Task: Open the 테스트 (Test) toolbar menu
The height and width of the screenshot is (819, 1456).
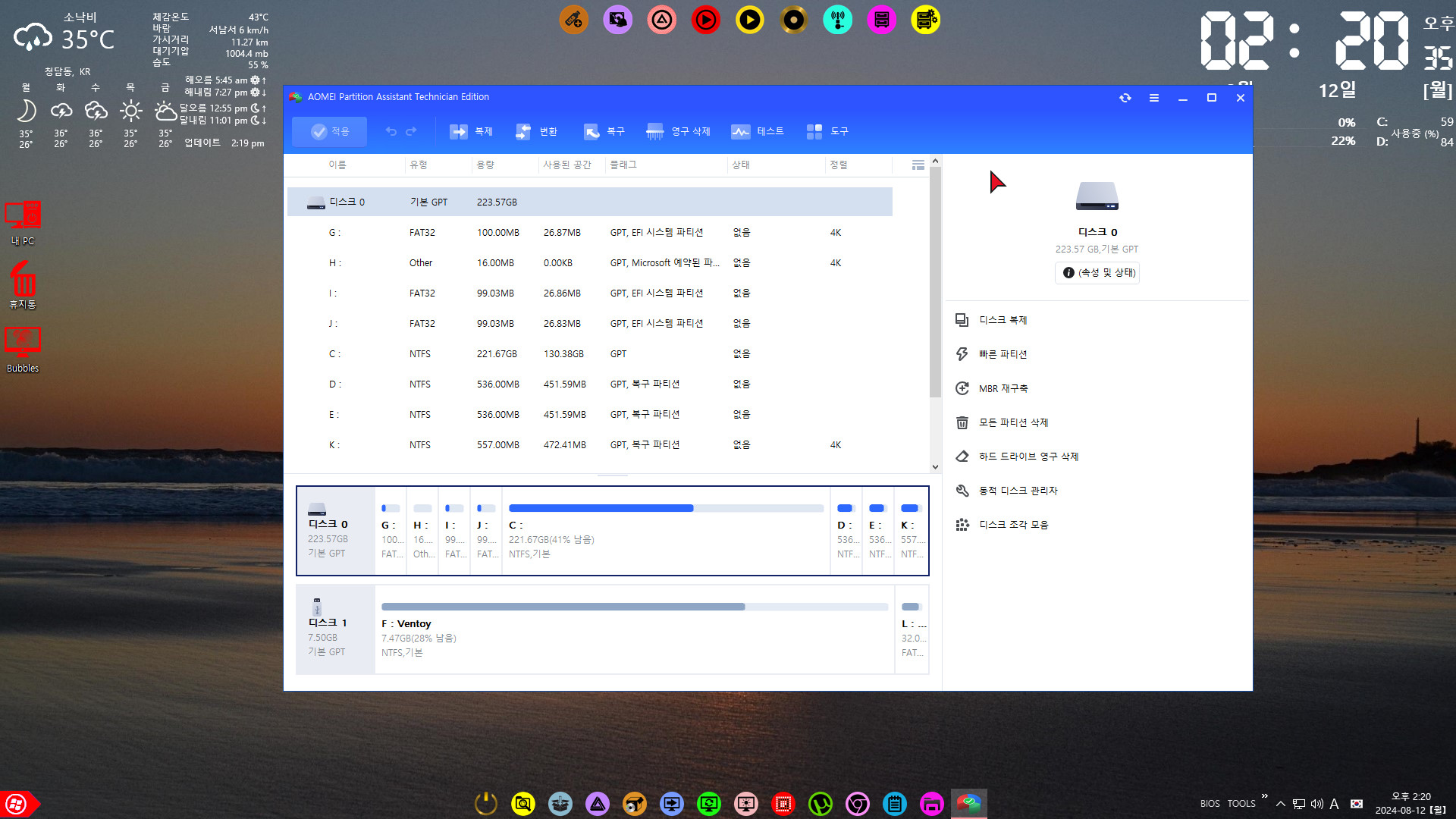Action: (x=757, y=131)
